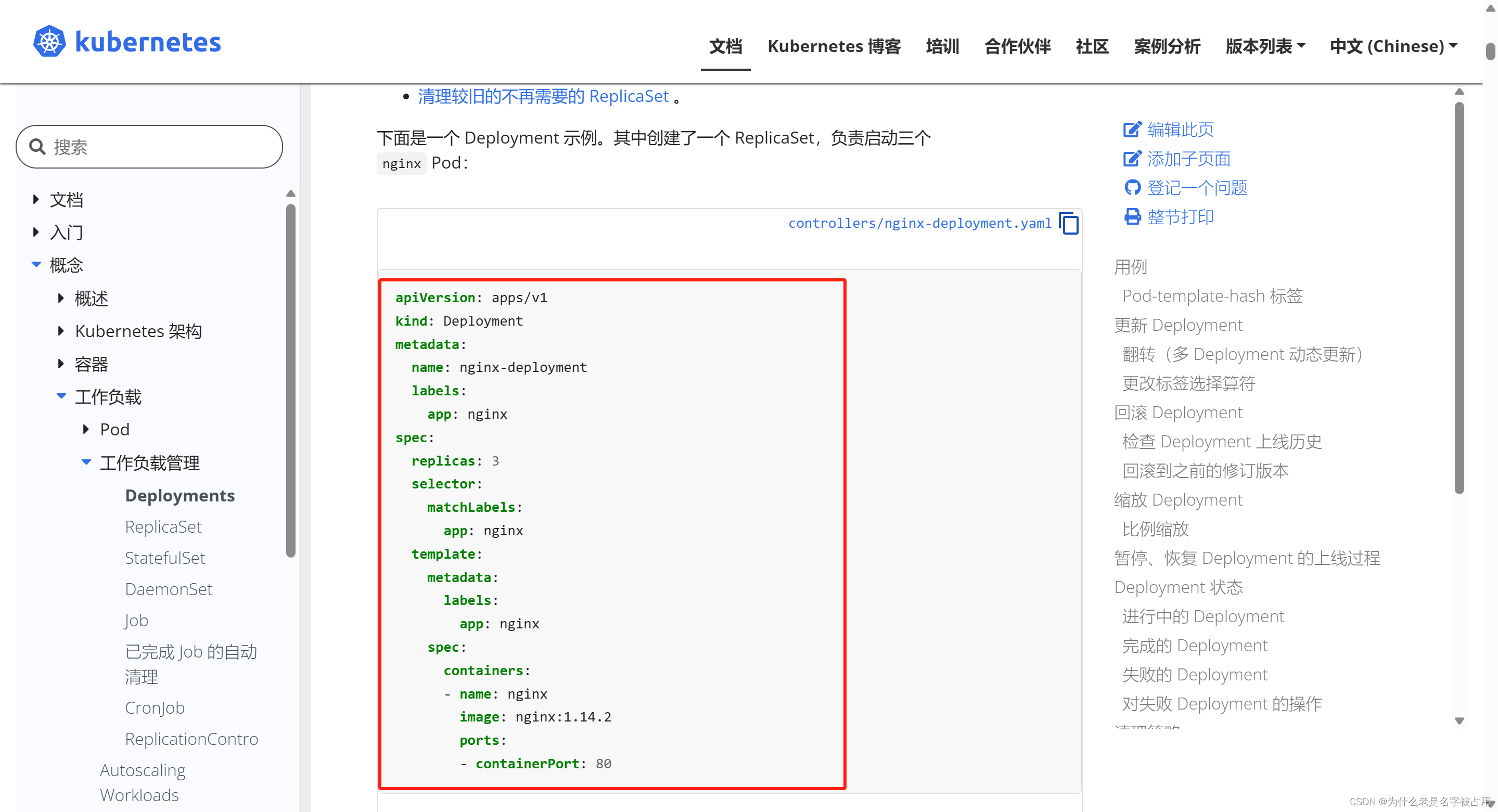Open 培训 in the top navigation
Image resolution: width=1498 pixels, height=812 pixels.
coord(942,46)
